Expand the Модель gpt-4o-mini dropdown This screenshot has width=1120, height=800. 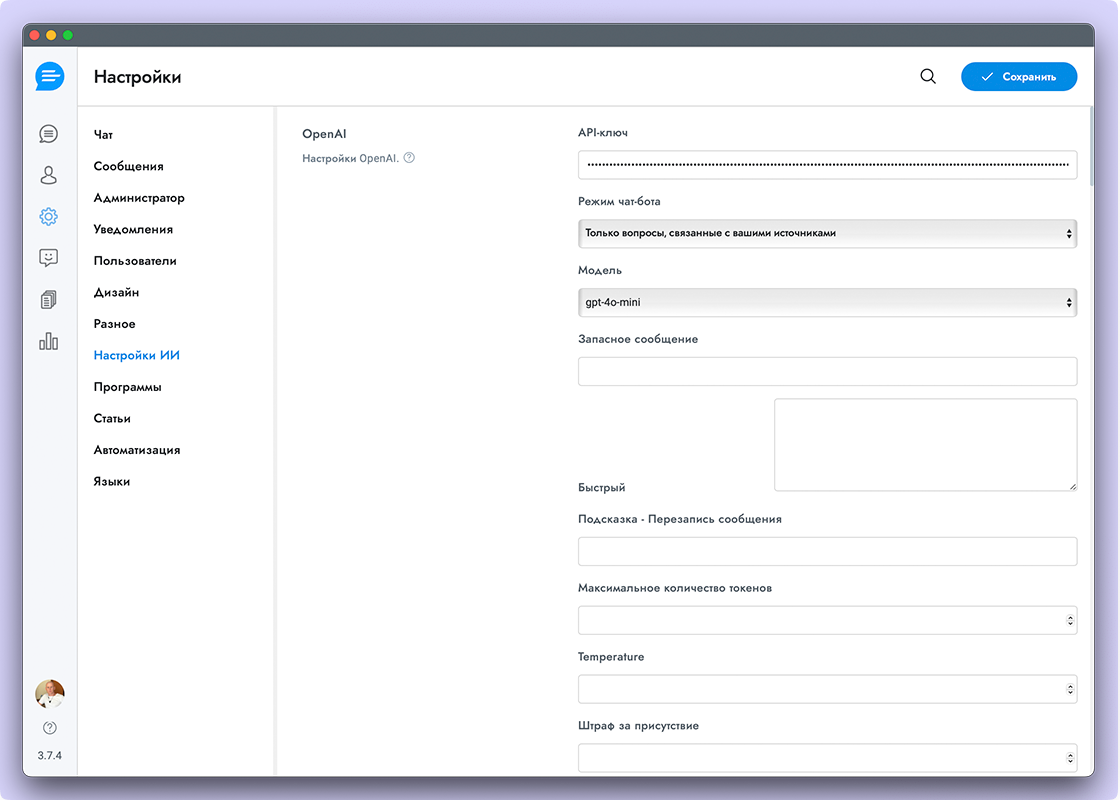[x=827, y=302]
